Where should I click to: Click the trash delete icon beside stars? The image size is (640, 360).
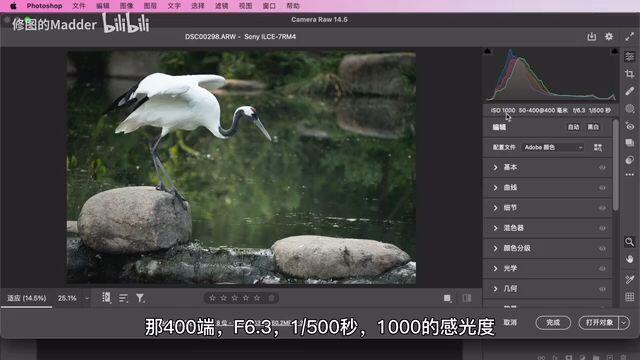pyautogui.click(x=271, y=298)
